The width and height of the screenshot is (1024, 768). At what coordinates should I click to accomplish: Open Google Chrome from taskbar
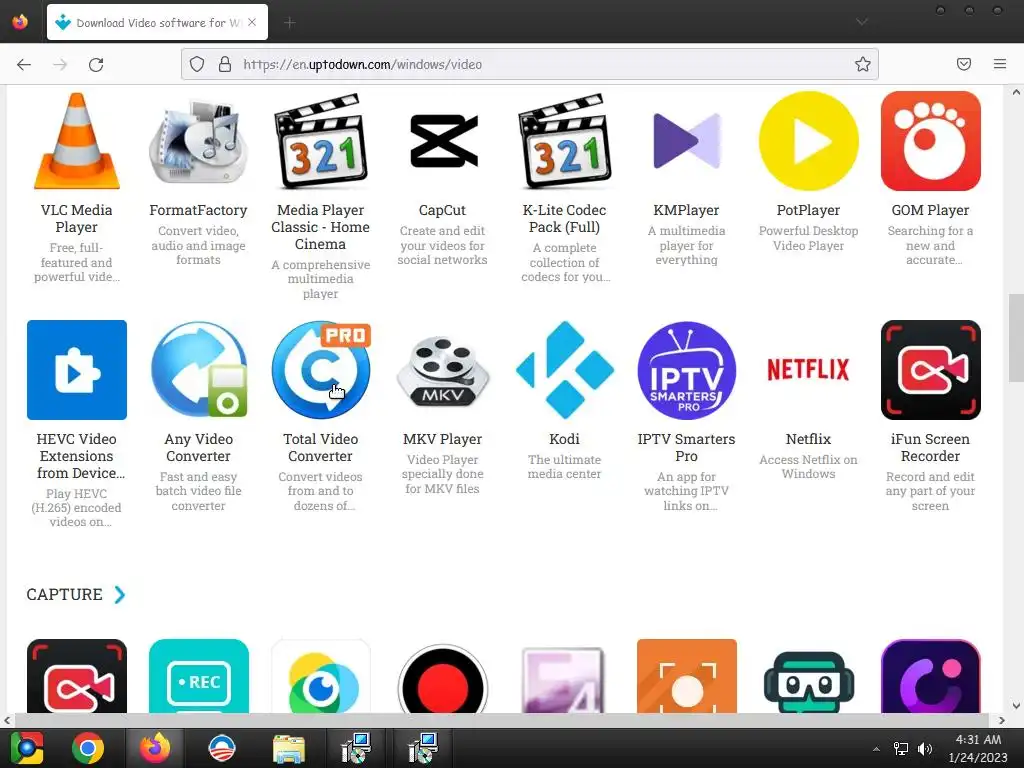pos(88,748)
